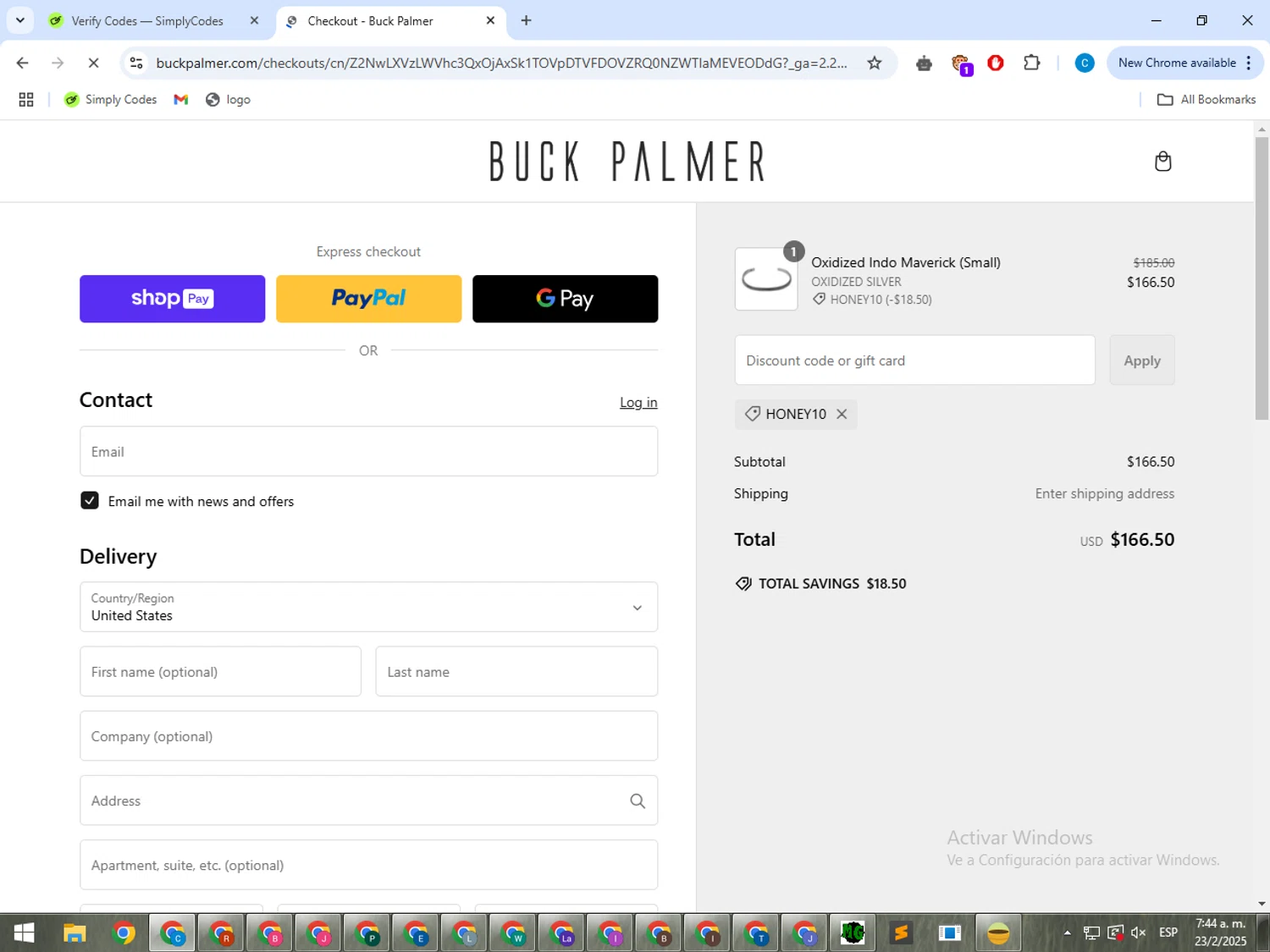Stop loading the page
The image size is (1270, 952).
click(x=93, y=63)
